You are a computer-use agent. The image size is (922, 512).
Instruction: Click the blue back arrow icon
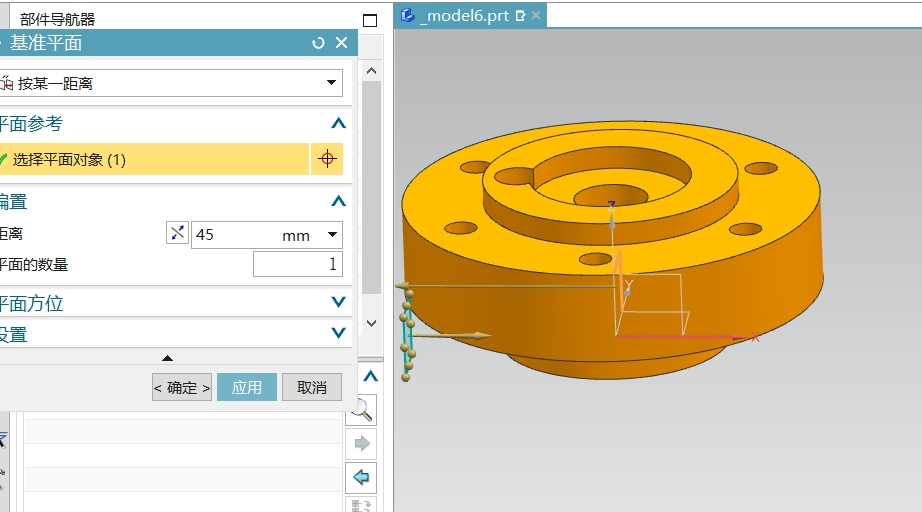[361, 477]
